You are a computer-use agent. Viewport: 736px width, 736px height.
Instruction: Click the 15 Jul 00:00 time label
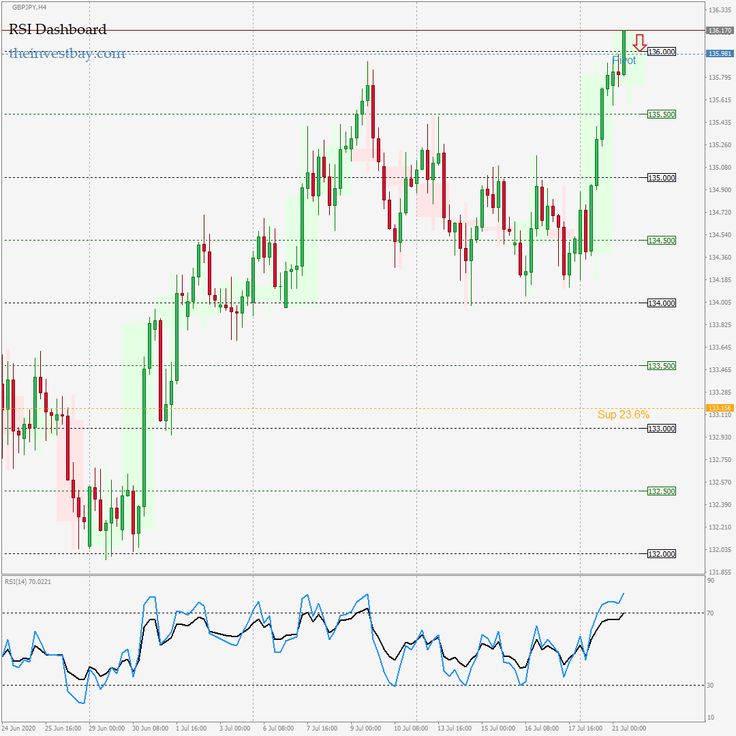[x=498, y=728]
